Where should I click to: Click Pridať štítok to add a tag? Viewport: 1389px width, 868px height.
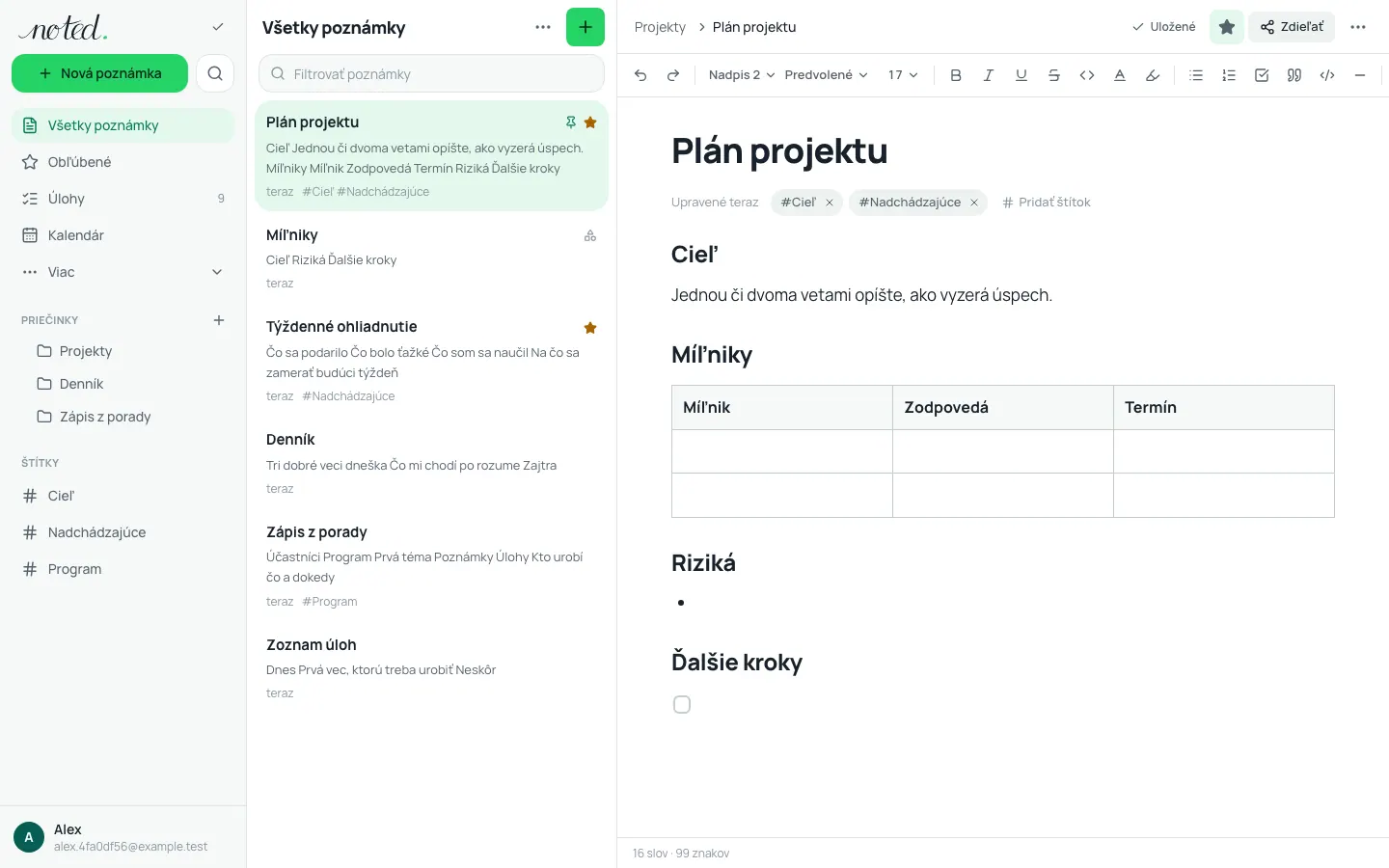point(1047,203)
